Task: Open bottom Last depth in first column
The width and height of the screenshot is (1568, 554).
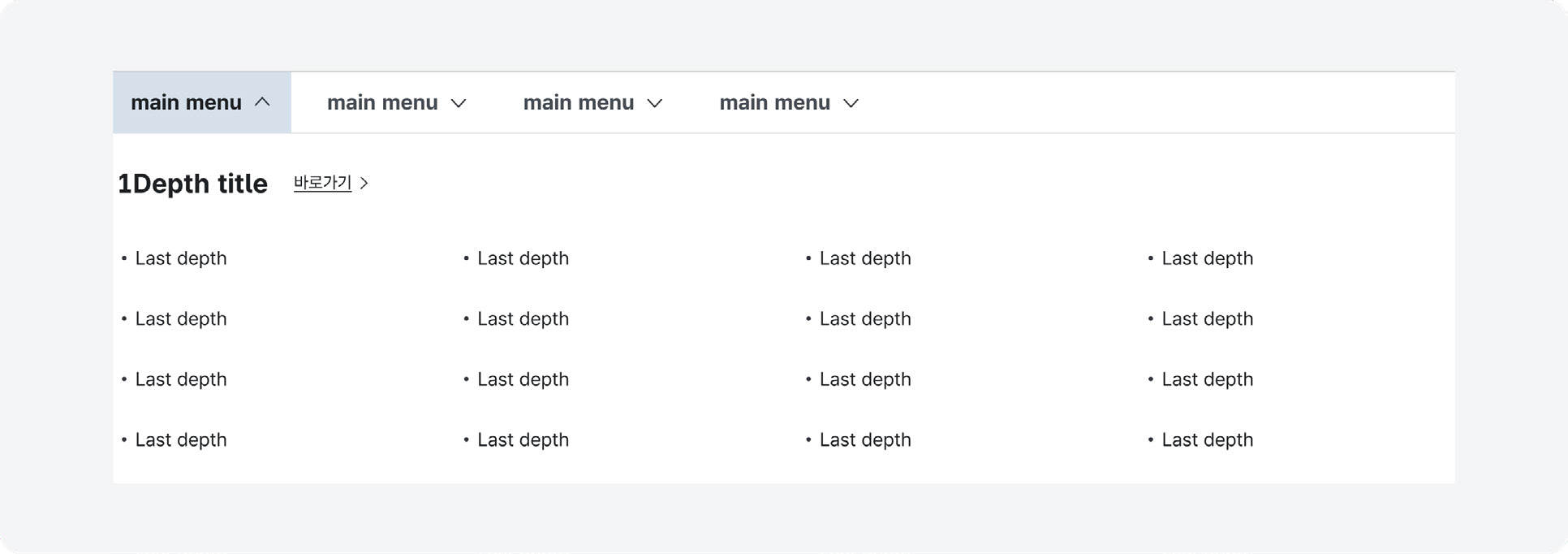Action: (181, 440)
